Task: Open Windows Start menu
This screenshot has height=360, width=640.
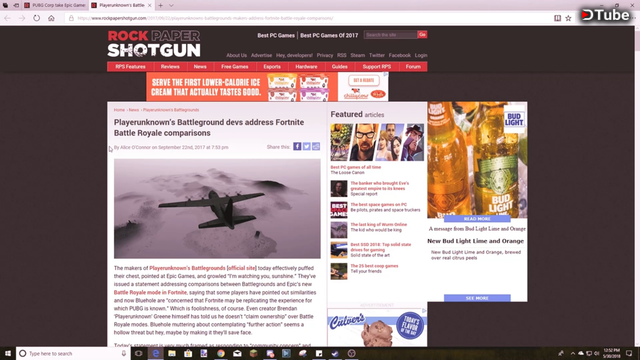Action: point(7,353)
